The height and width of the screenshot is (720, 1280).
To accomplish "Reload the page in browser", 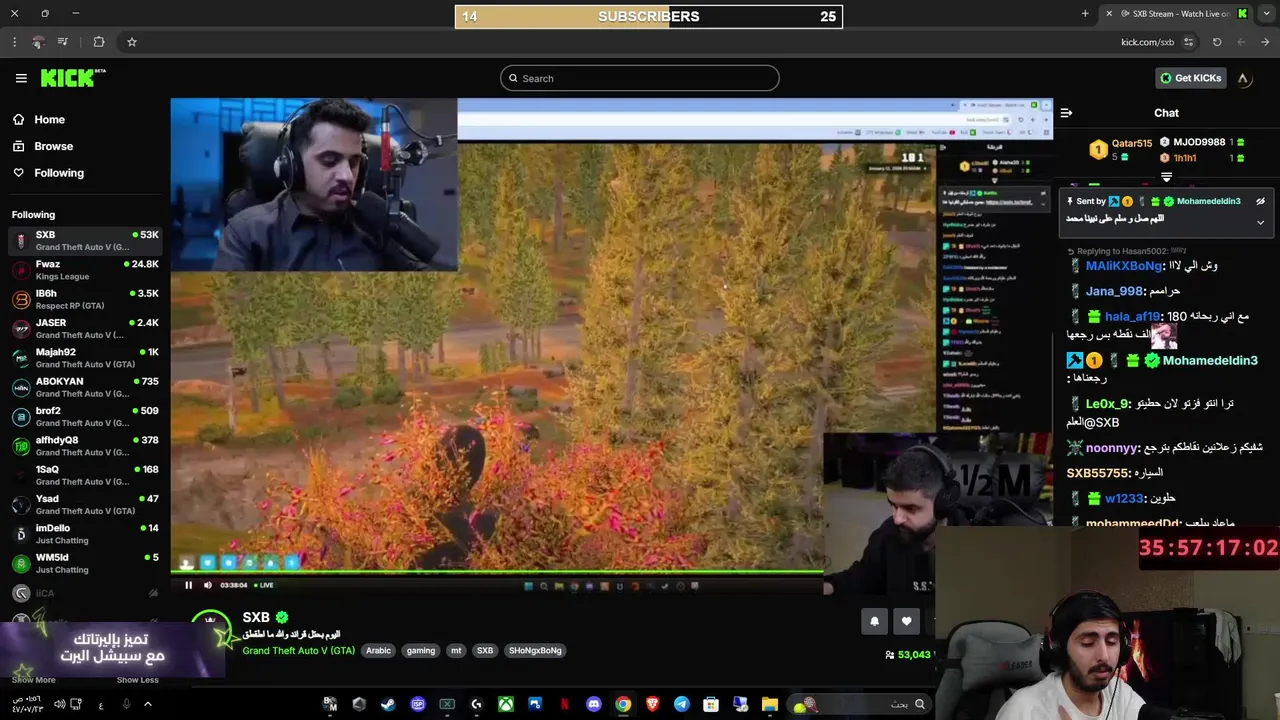I will (1217, 42).
